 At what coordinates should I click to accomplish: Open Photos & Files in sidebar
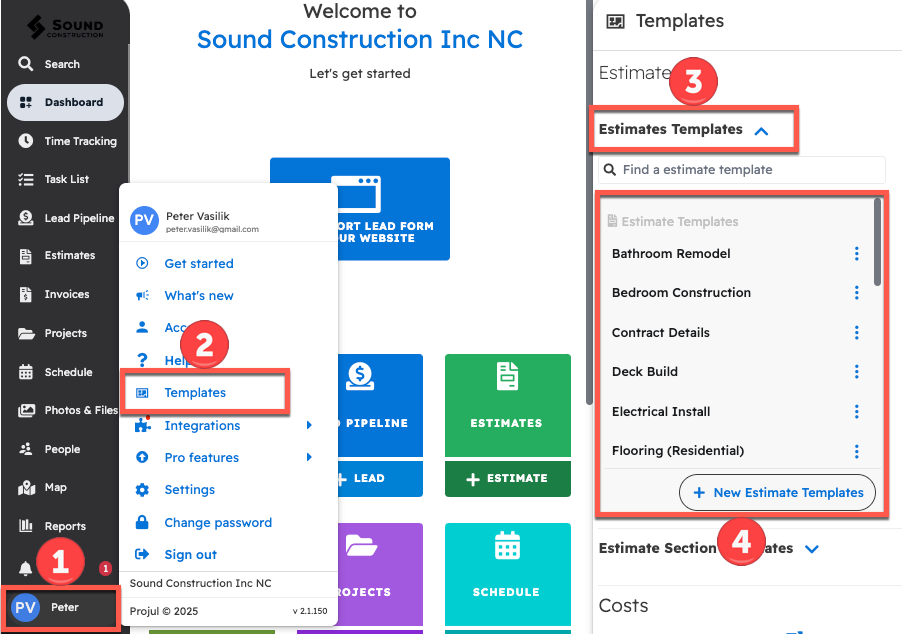26,410
